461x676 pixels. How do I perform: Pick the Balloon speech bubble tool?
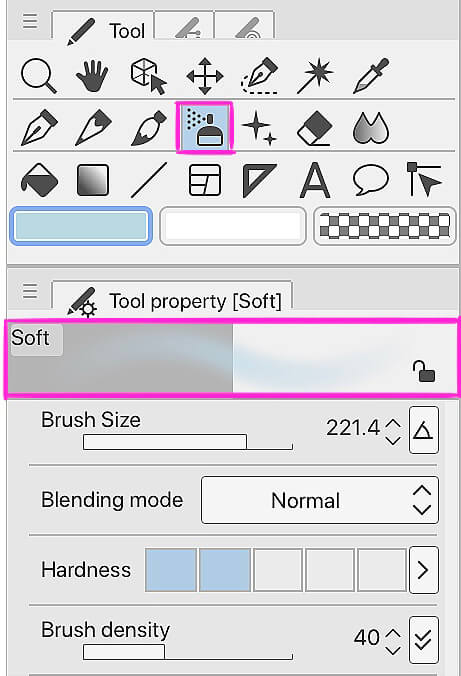(x=370, y=179)
